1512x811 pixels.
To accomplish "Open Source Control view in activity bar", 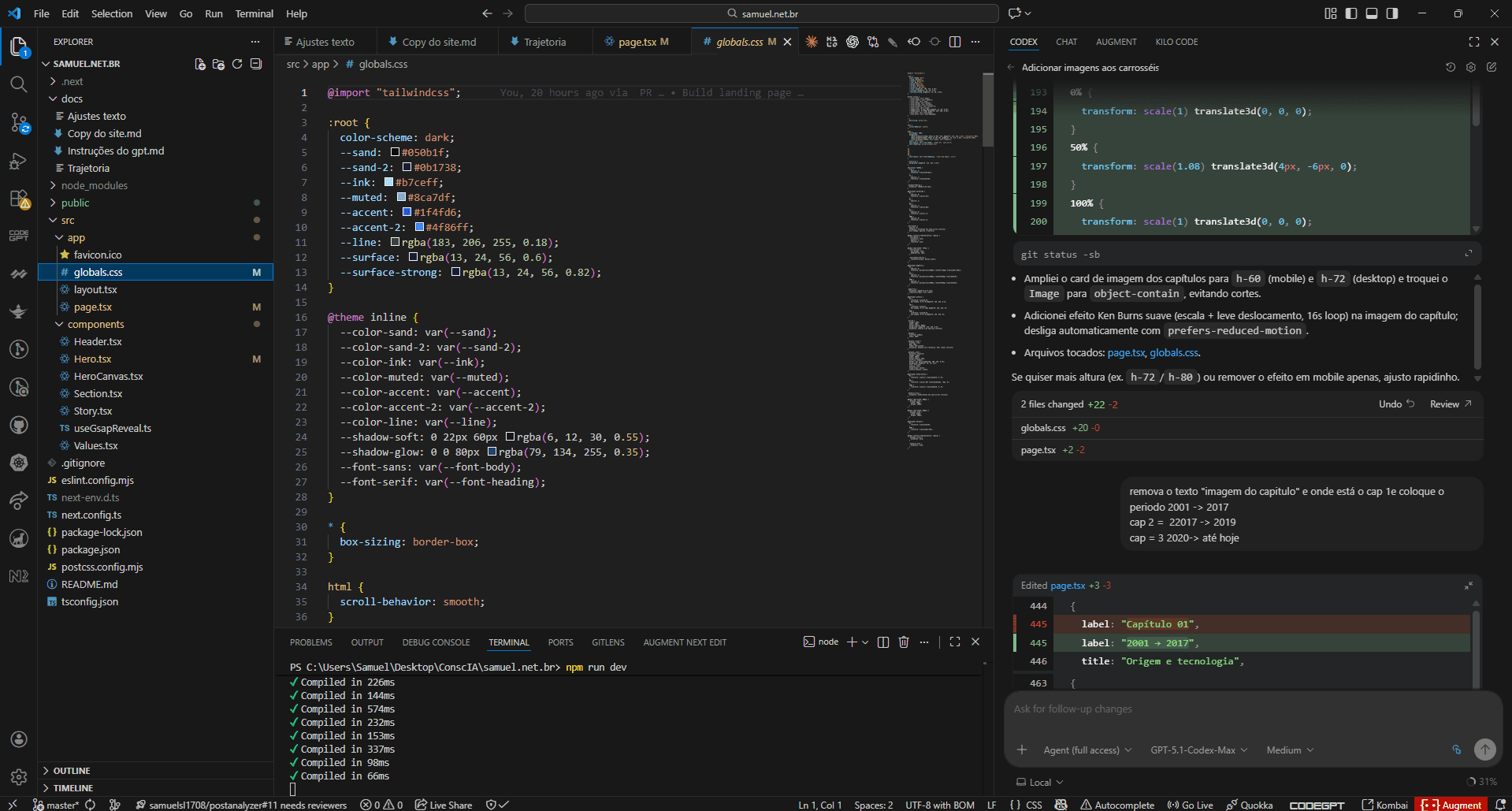I will pyautogui.click(x=19, y=123).
